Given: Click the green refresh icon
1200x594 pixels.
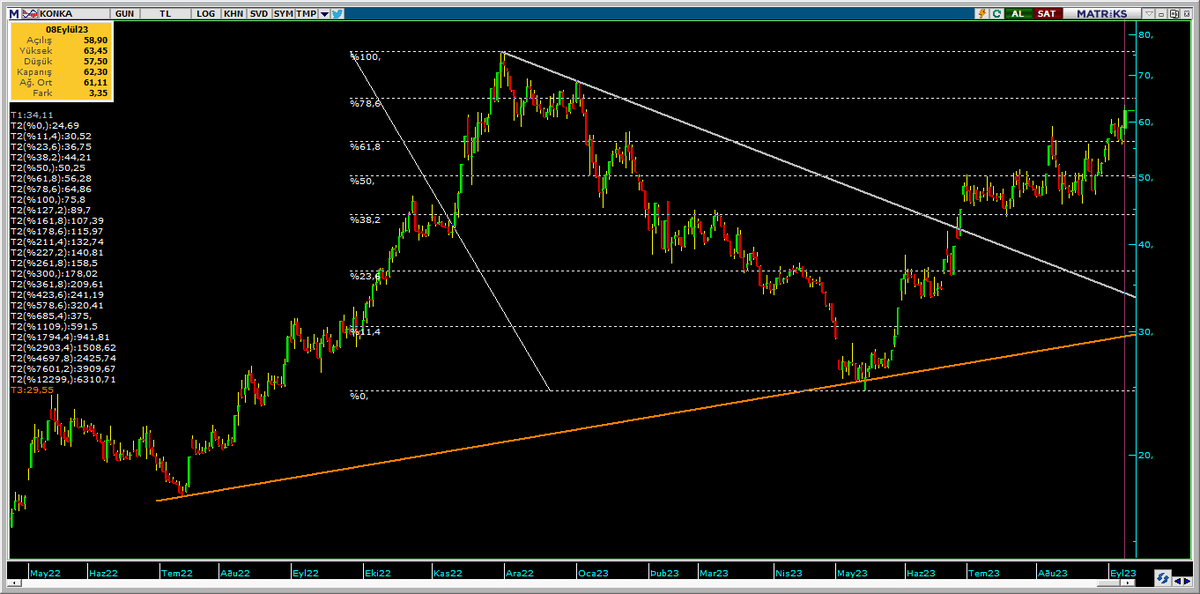Looking at the screenshot, I should [997, 14].
